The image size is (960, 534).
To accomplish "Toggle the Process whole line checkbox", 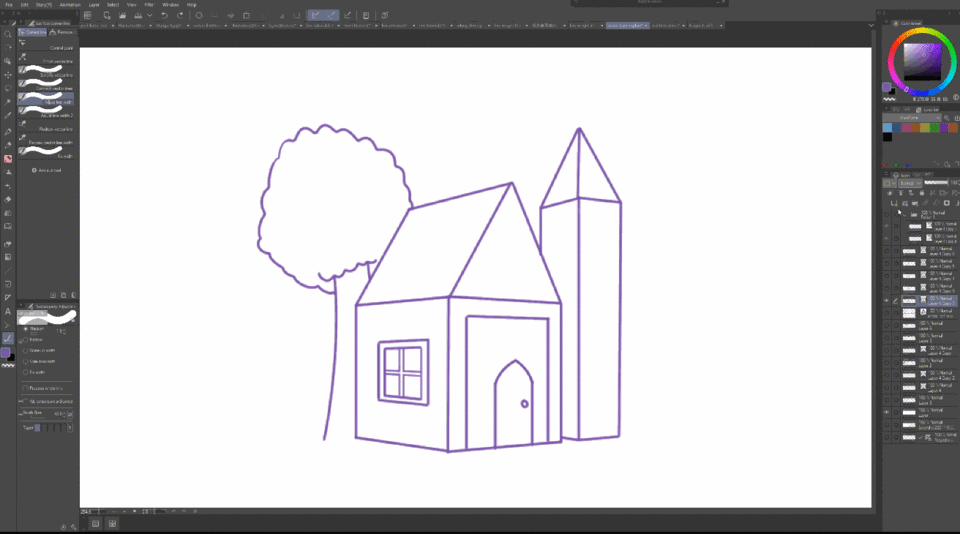I will click(26, 388).
